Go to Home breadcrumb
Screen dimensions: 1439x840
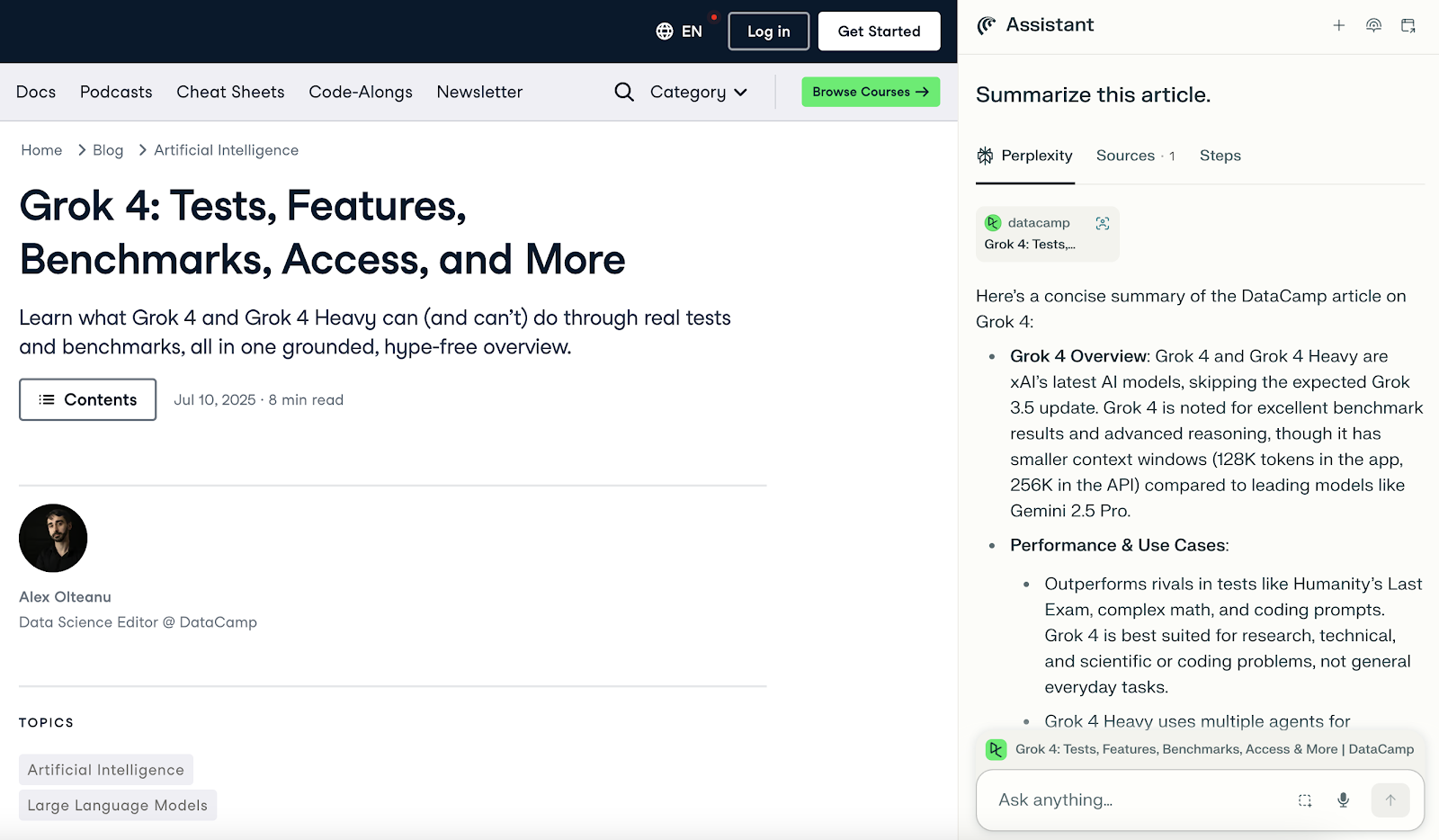pos(41,150)
